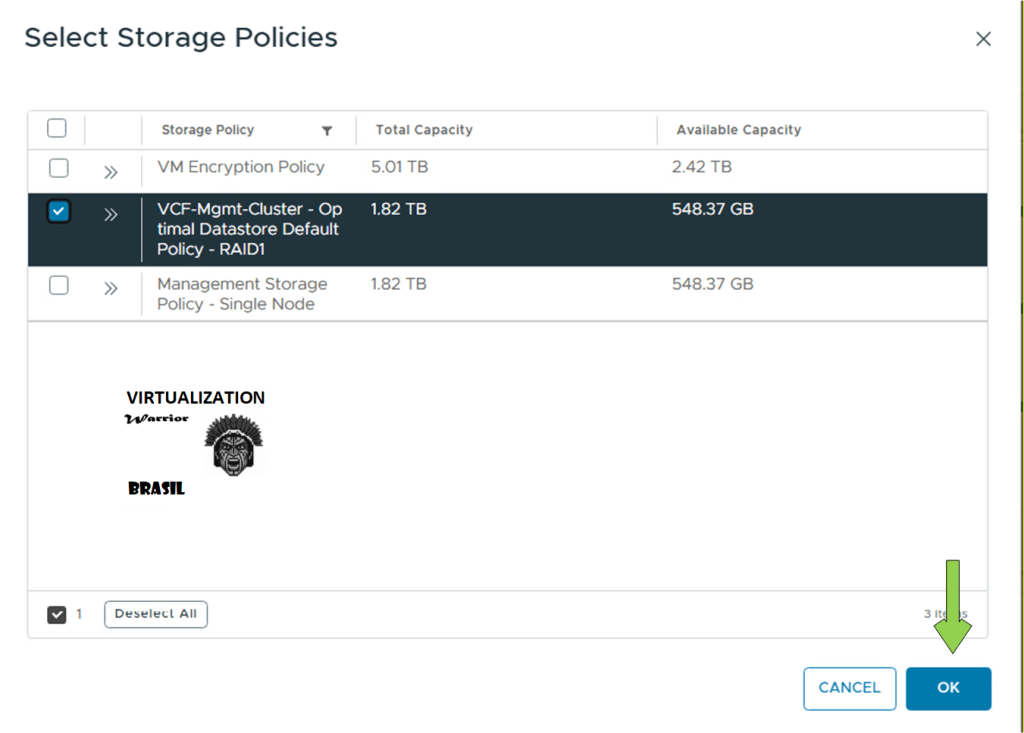The width and height of the screenshot is (1024, 733).
Task: Sort by Available Capacity column header
Action: point(738,130)
